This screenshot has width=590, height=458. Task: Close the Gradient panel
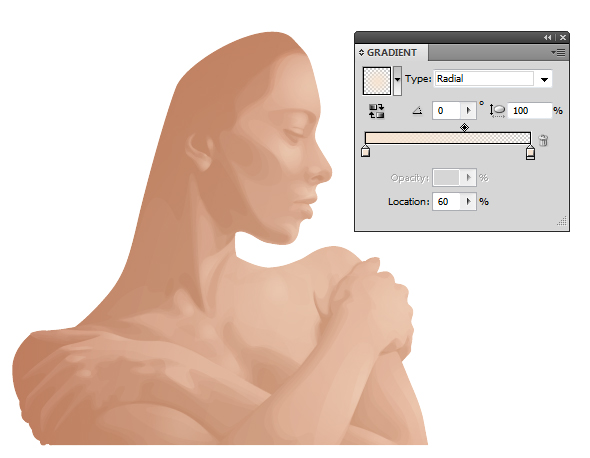coord(563,37)
